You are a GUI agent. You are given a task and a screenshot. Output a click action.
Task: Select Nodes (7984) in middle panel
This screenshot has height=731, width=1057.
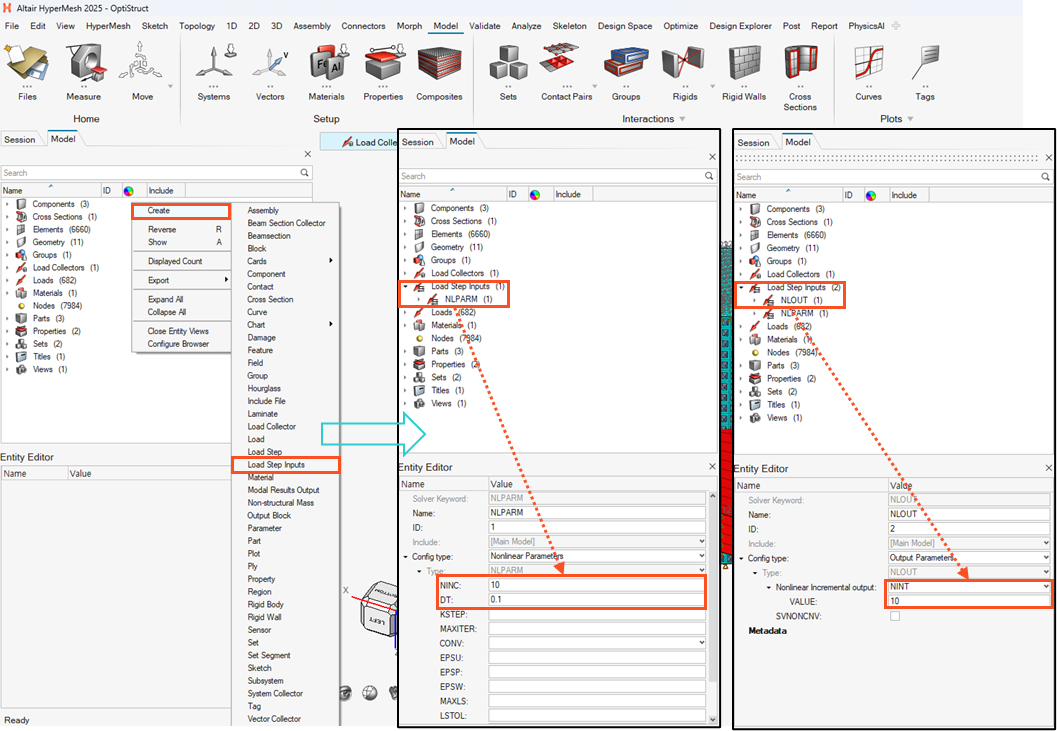[x=457, y=338]
